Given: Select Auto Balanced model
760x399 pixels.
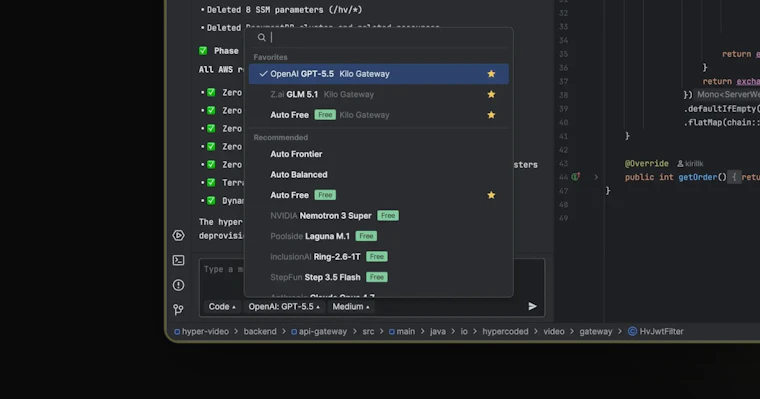Looking at the screenshot, I should pos(379,175).
